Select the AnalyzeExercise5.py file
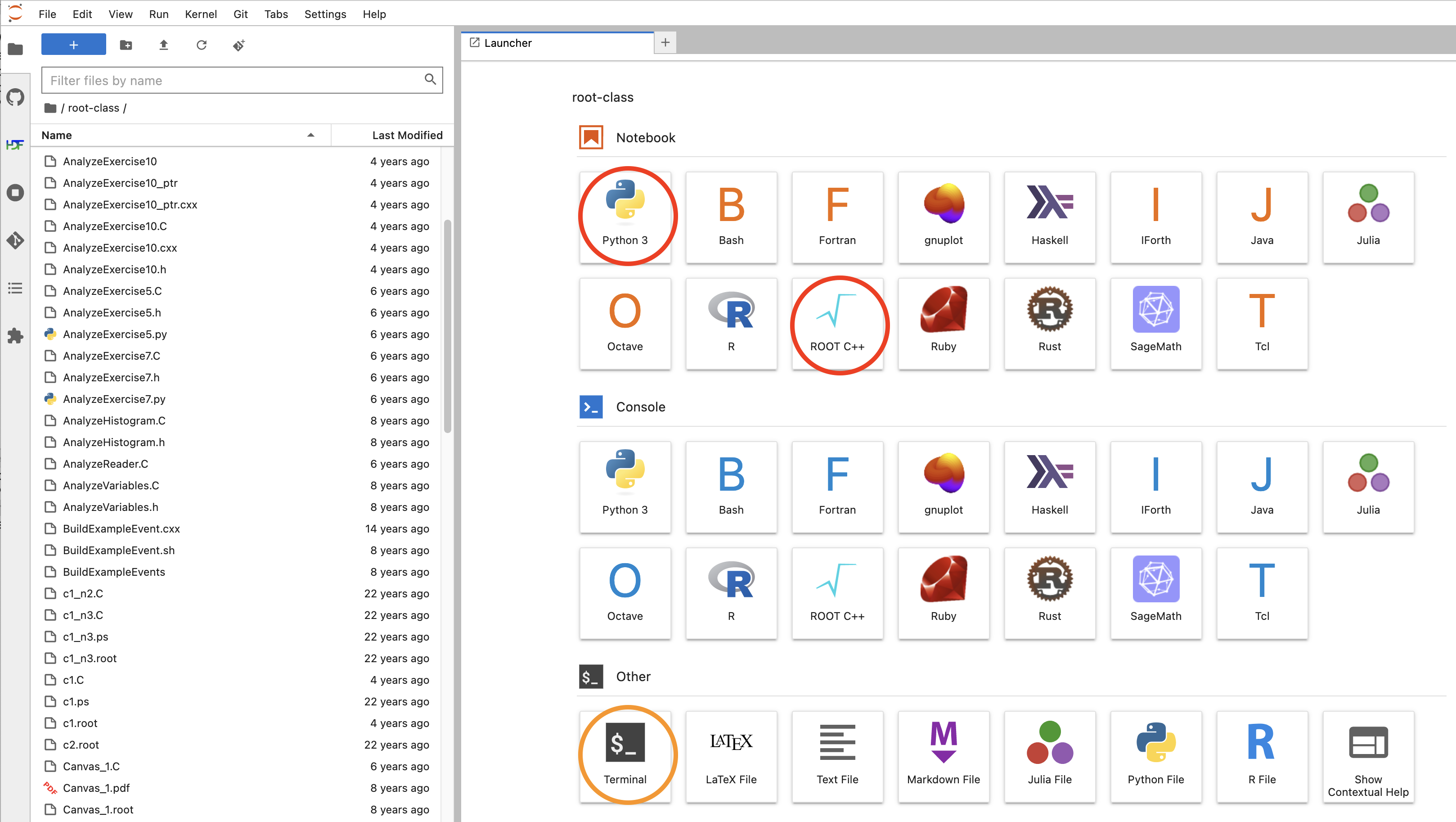 (x=115, y=334)
